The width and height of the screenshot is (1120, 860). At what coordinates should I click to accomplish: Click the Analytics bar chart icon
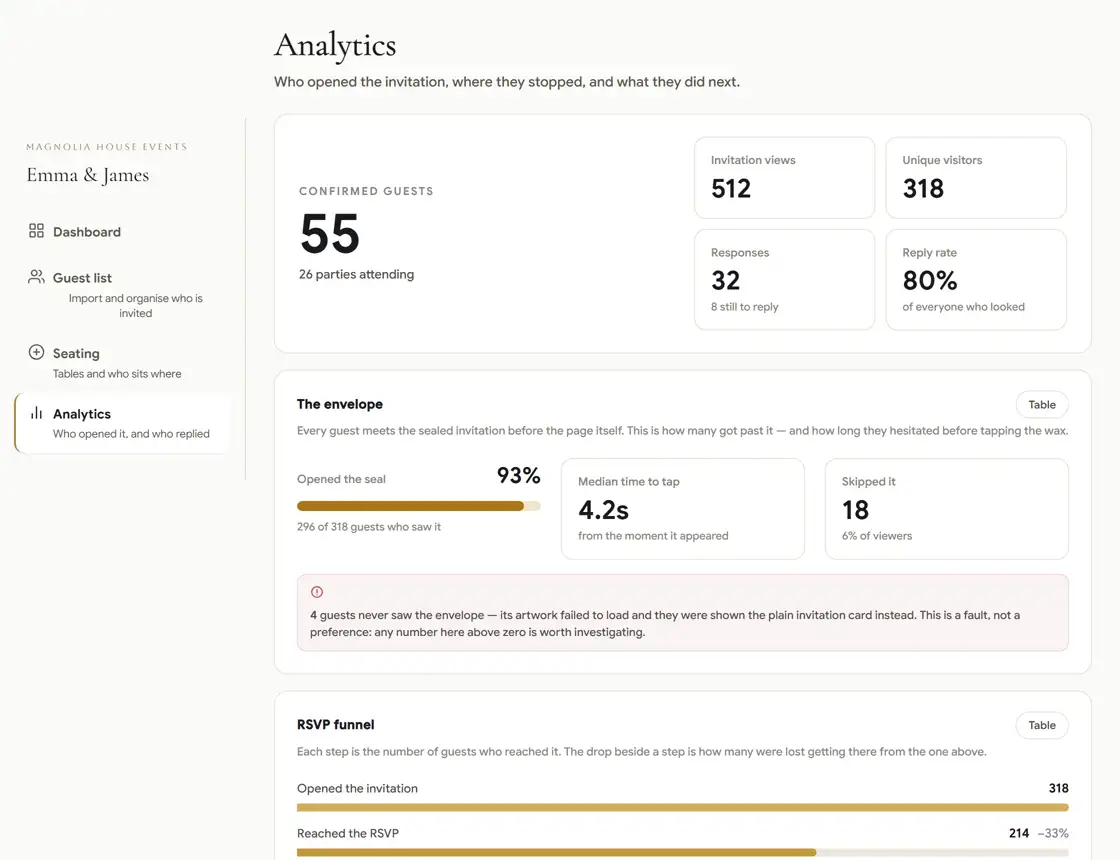pos(36,413)
